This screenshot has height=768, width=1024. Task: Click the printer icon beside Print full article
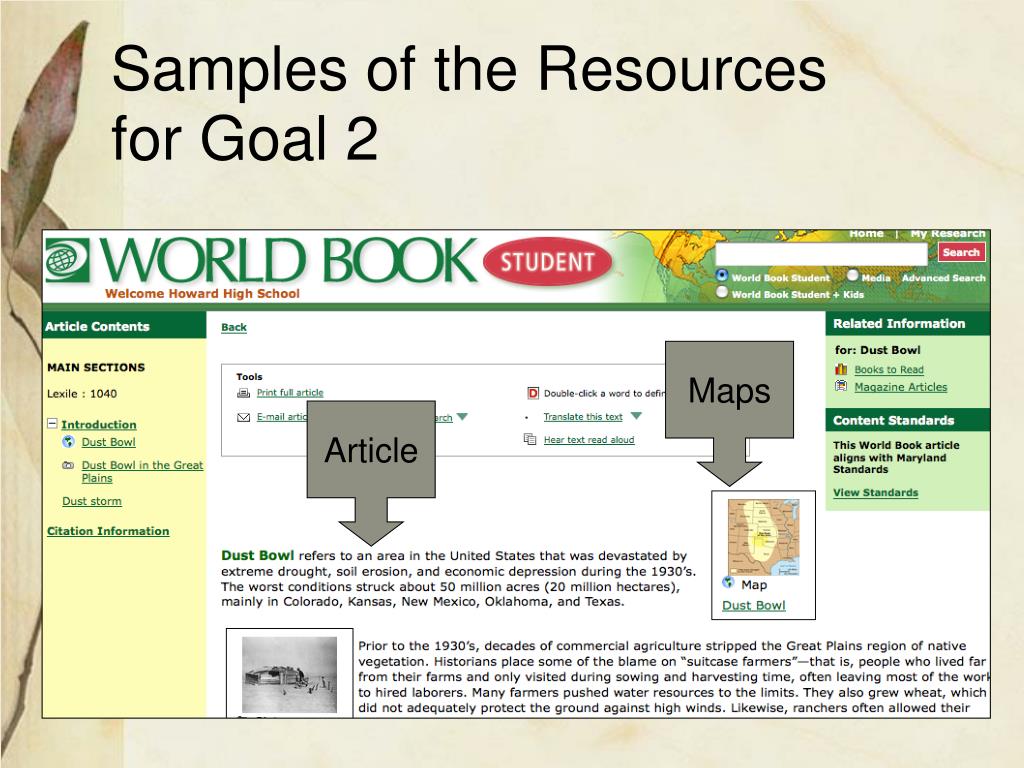[244, 393]
